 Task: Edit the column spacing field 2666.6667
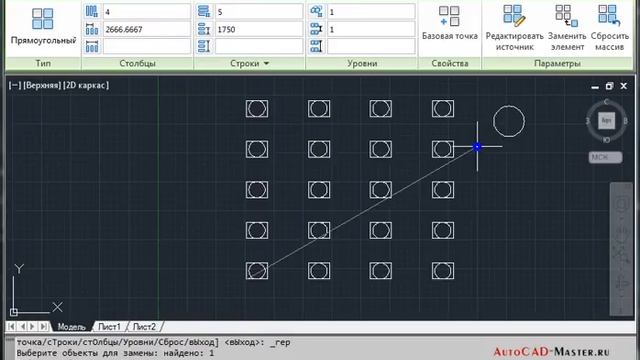click(147, 29)
